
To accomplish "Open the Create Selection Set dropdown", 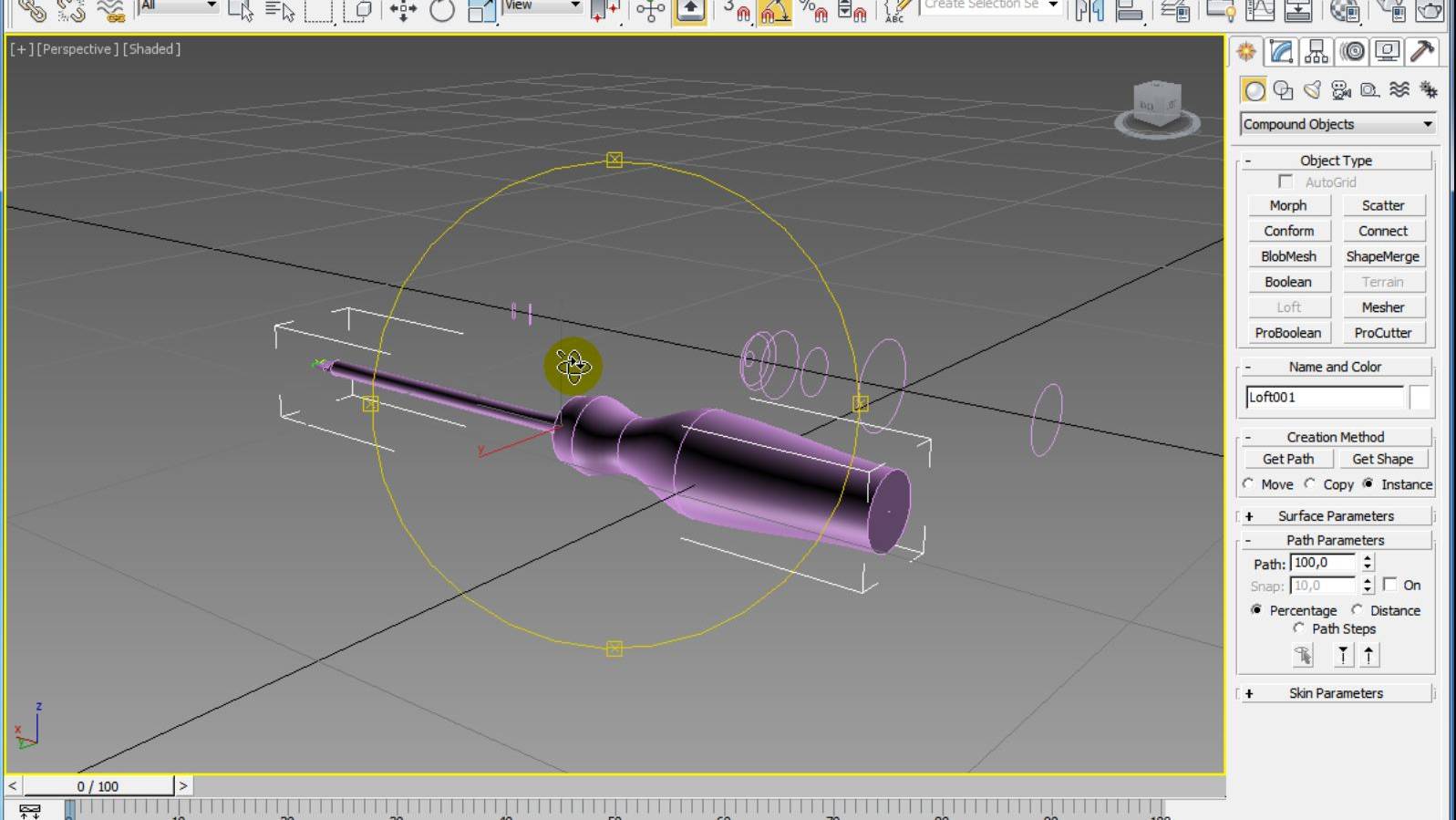I will (x=990, y=6).
